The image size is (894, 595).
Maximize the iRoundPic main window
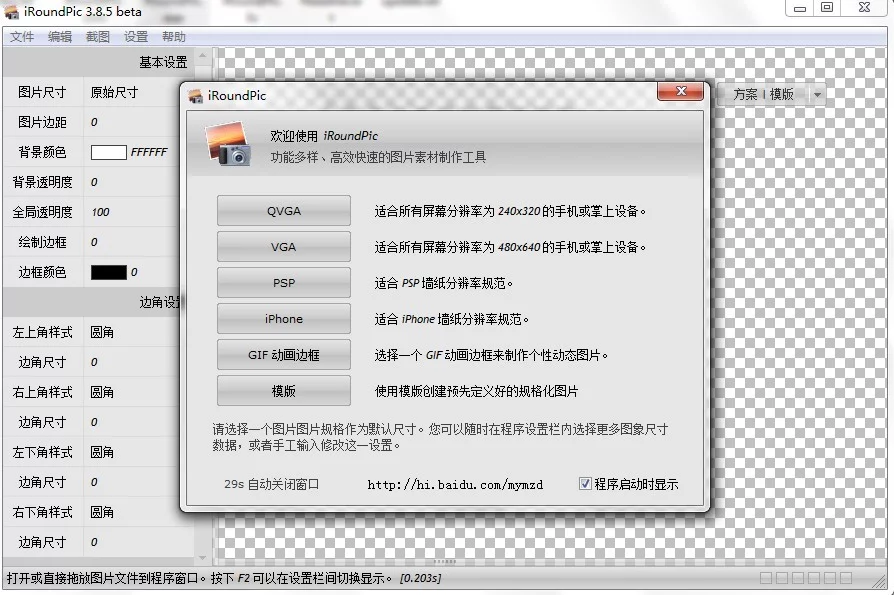point(827,8)
